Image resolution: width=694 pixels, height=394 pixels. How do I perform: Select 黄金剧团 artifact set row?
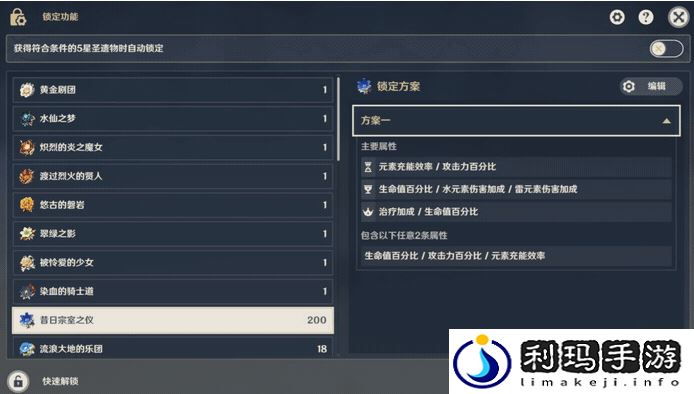tap(173, 90)
